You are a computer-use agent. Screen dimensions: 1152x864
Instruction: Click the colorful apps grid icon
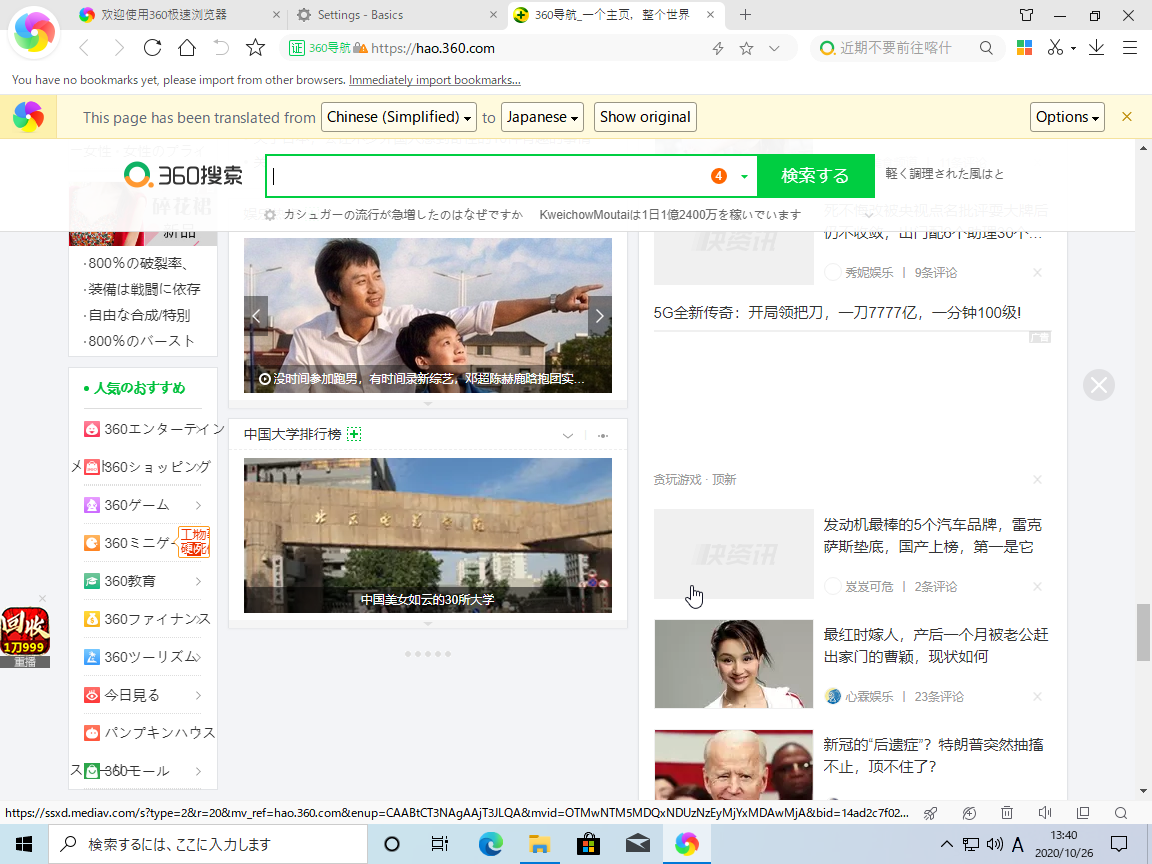(x=1024, y=48)
